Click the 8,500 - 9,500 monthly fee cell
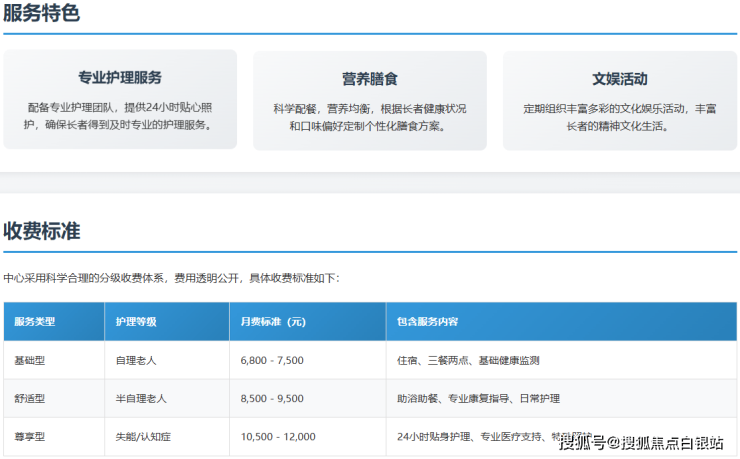Image resolution: width=740 pixels, height=459 pixels. tap(272, 398)
